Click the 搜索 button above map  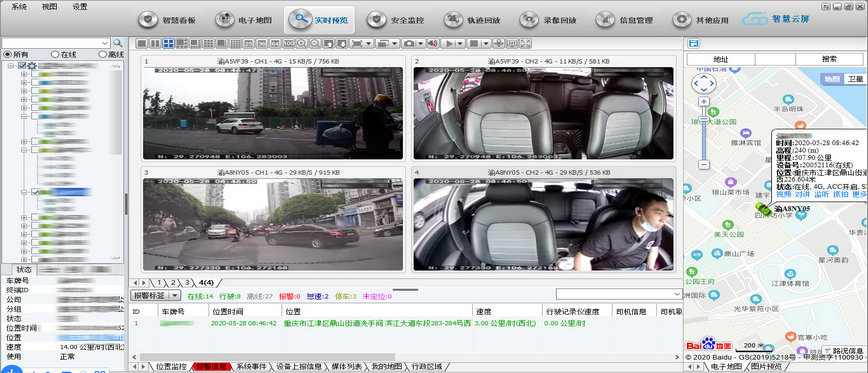click(829, 59)
